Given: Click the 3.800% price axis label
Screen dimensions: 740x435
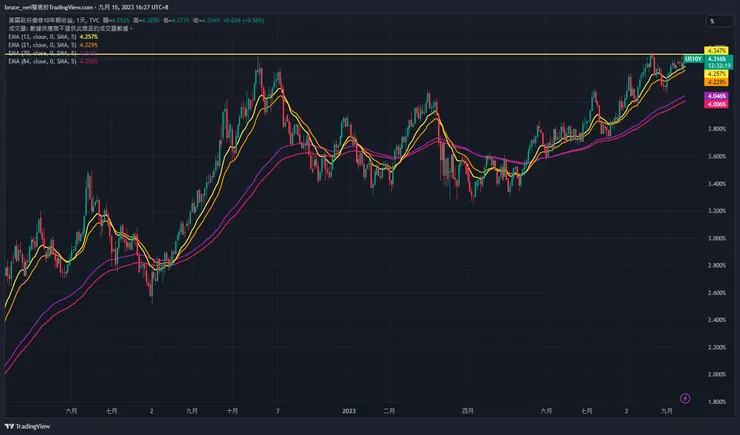Looking at the screenshot, I should [x=716, y=129].
